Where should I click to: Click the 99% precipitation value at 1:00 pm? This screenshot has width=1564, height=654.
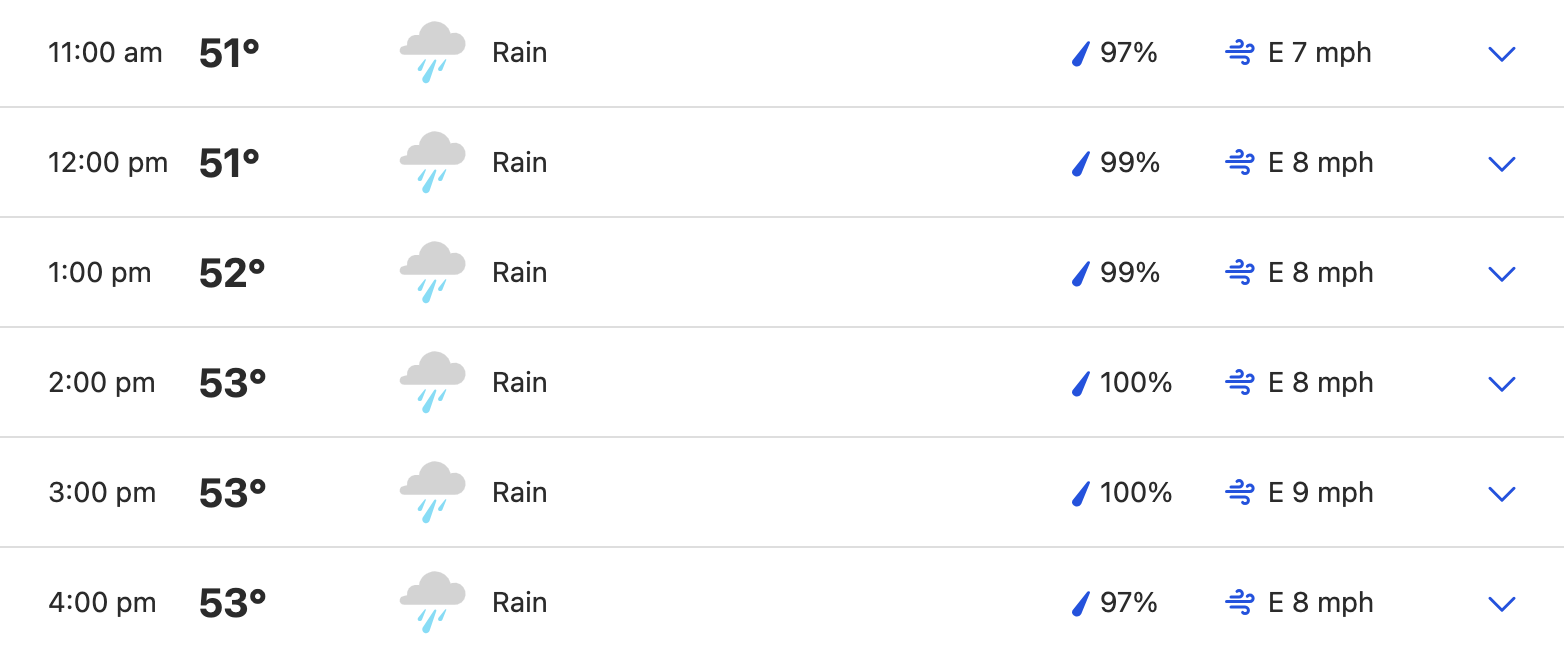1130,273
